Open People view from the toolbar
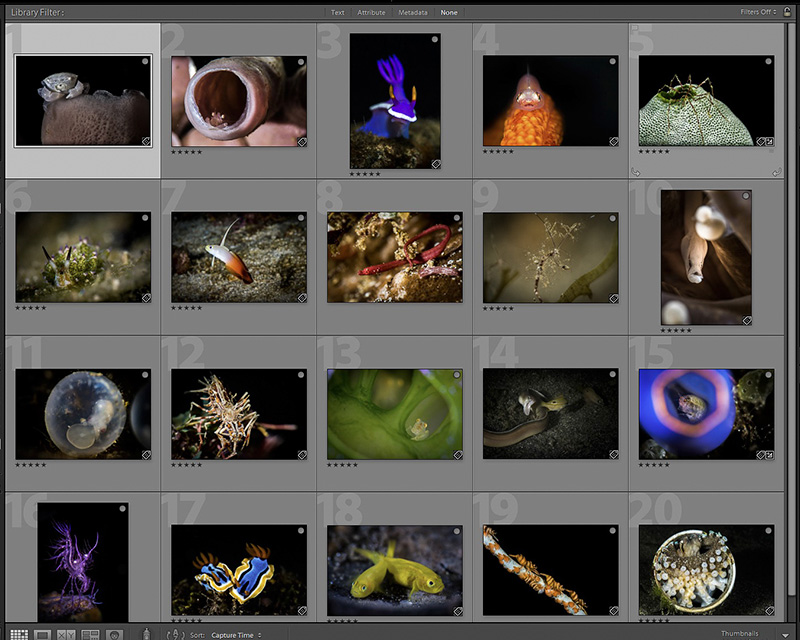This screenshot has height=640, width=800. point(115,634)
